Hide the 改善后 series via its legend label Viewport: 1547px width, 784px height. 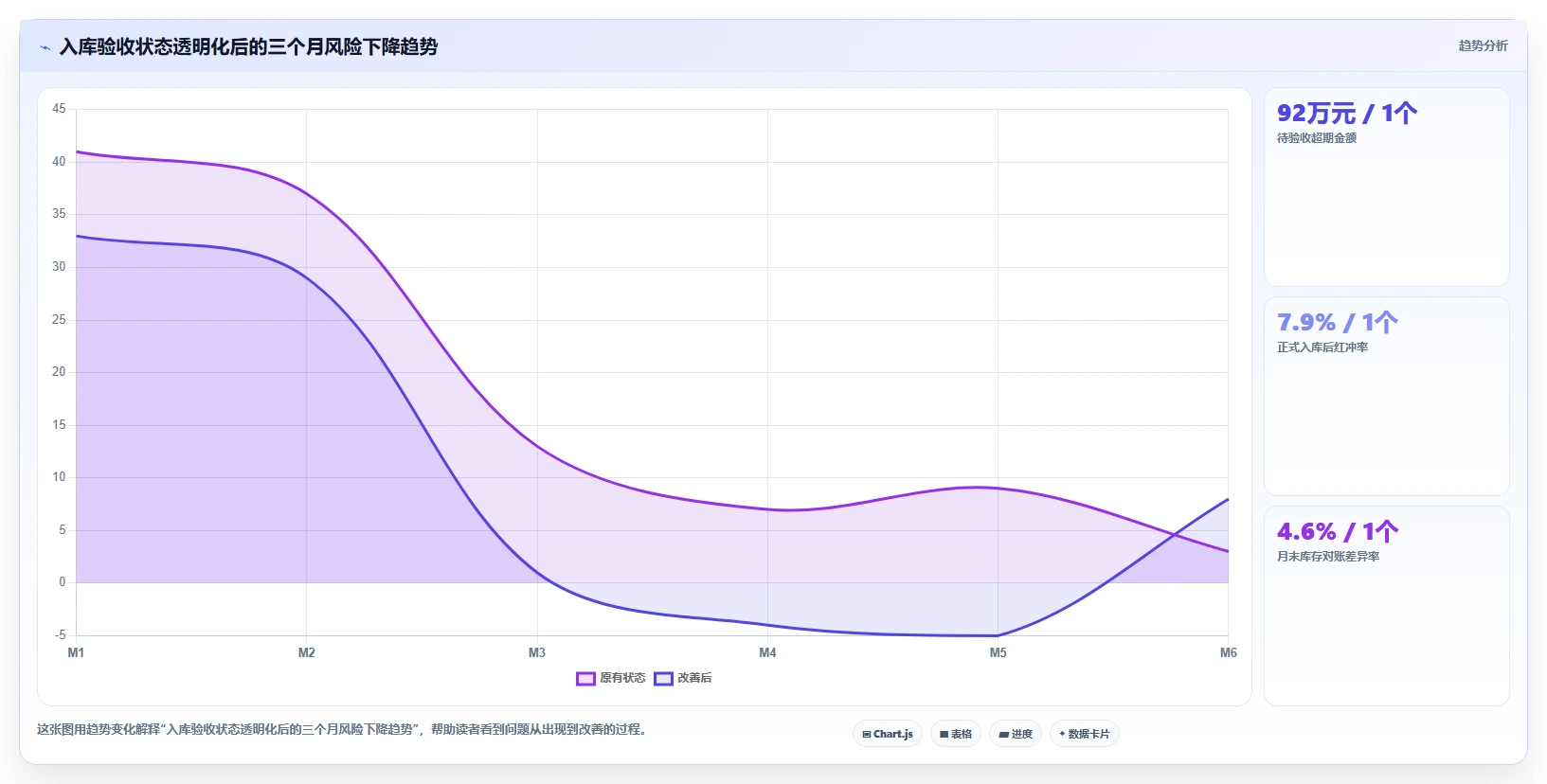[694, 678]
